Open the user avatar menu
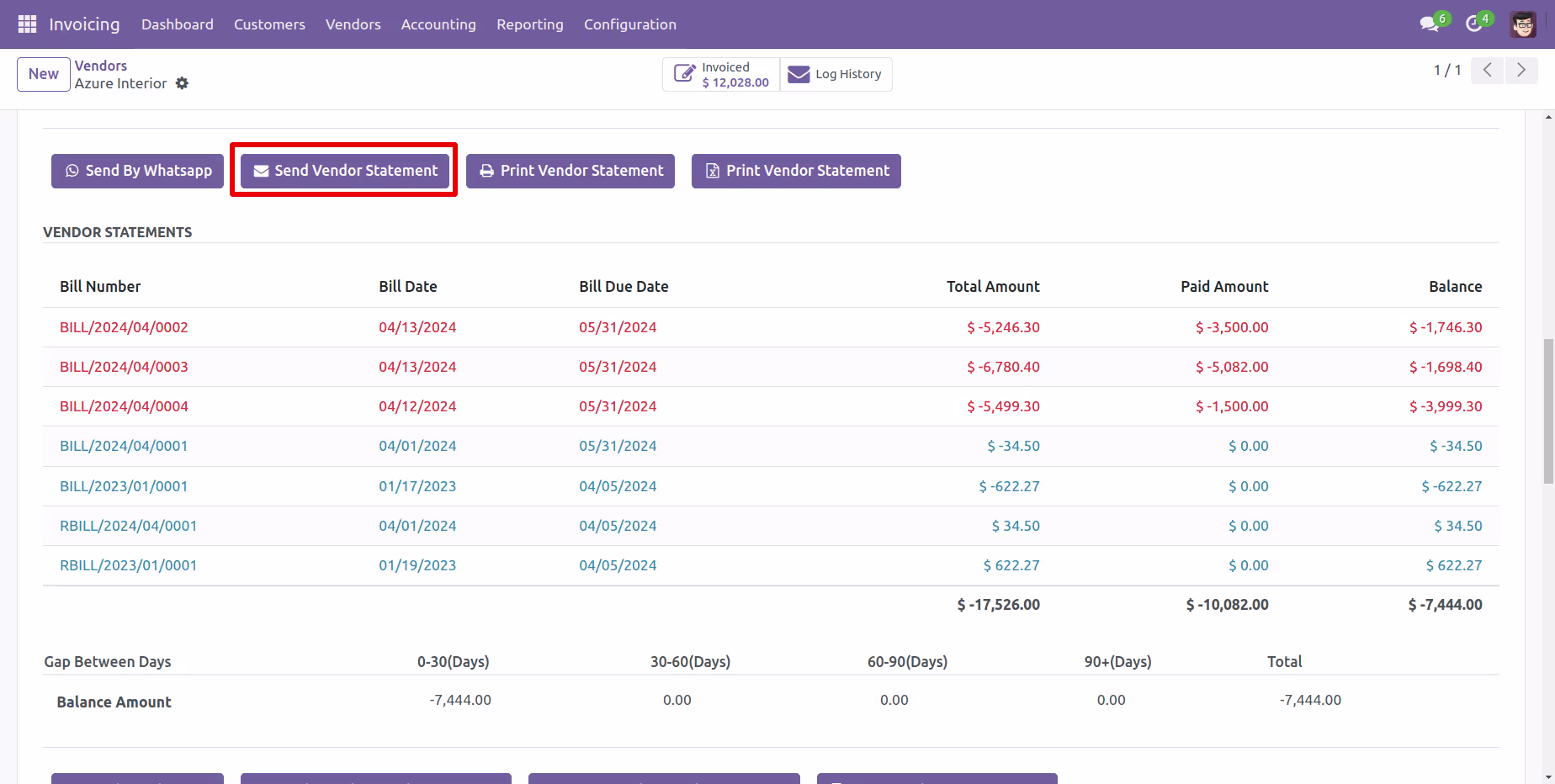Screen dimensions: 1555x784 pos(1523,24)
